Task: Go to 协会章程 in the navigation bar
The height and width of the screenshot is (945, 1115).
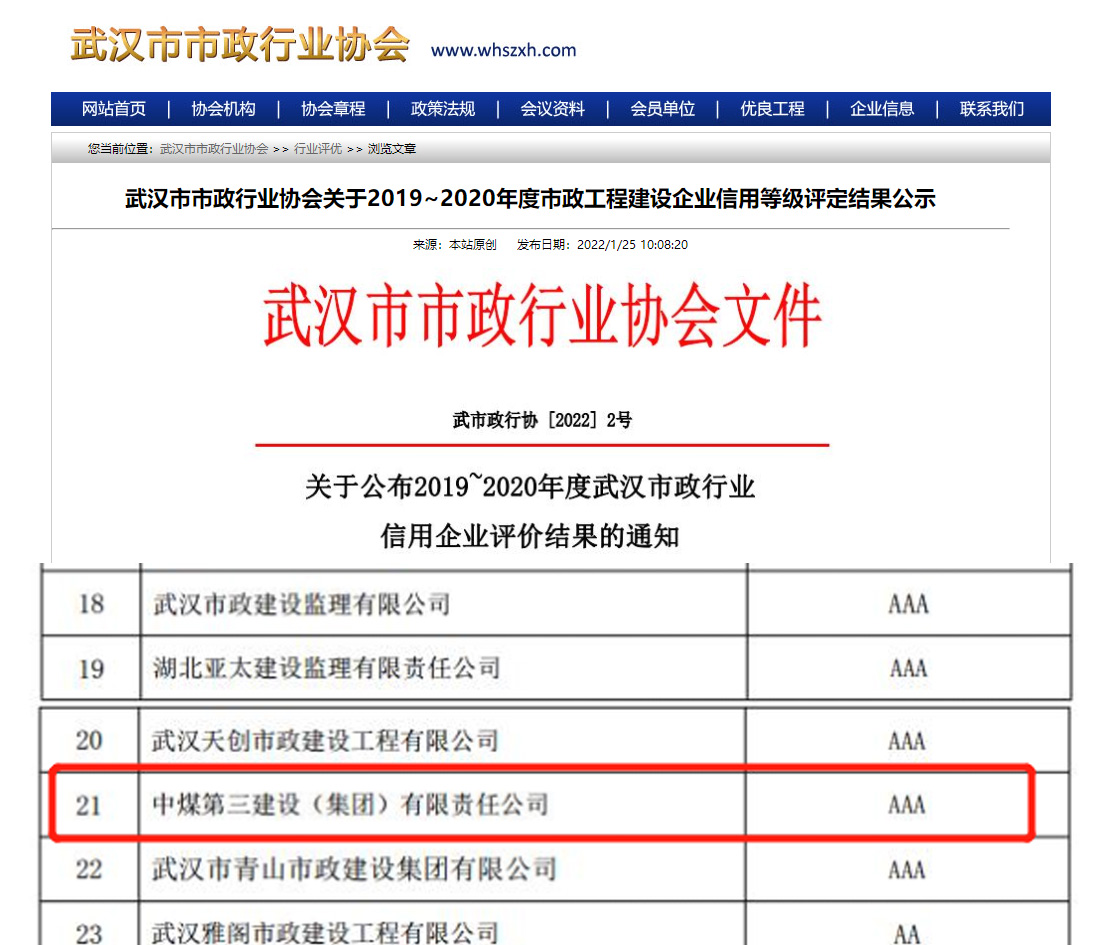Action: coord(333,109)
